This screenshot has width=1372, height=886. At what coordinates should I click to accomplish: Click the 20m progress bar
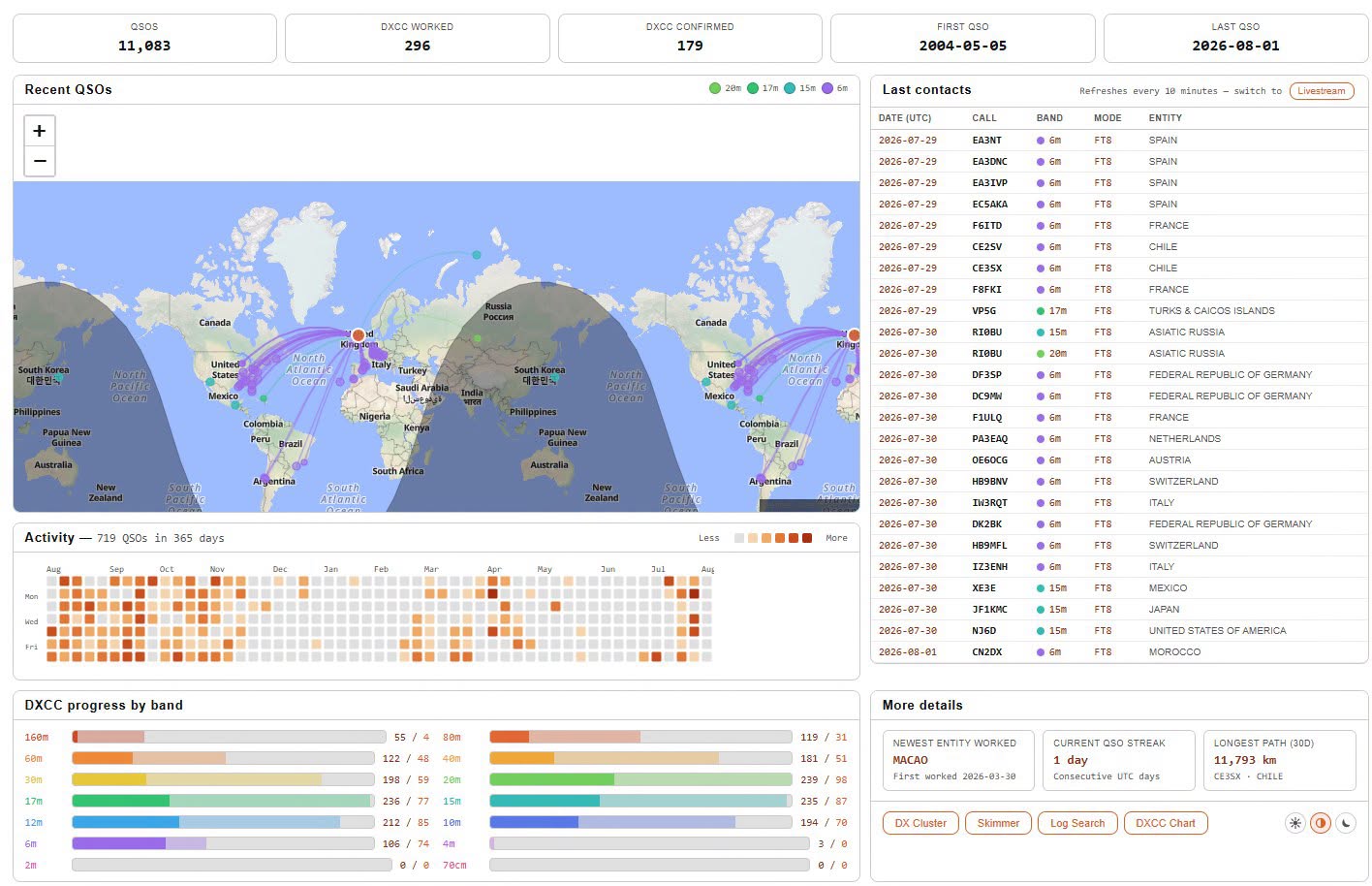point(640,780)
